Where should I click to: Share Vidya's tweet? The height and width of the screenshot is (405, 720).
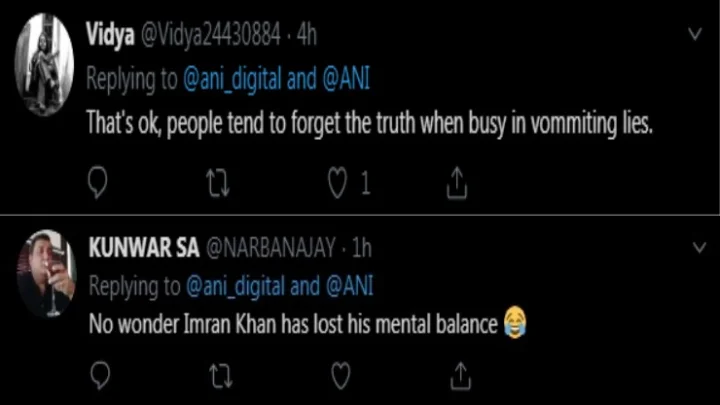coord(457,181)
